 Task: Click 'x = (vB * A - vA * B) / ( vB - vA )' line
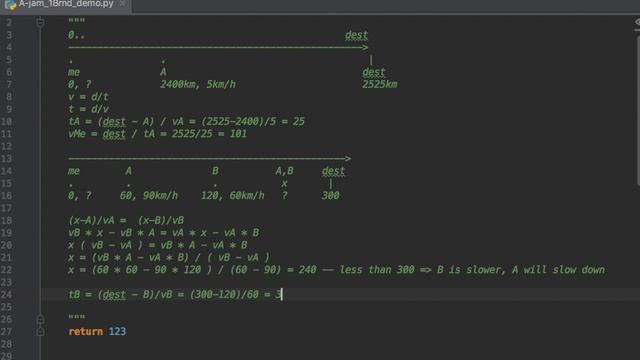pos(169,258)
